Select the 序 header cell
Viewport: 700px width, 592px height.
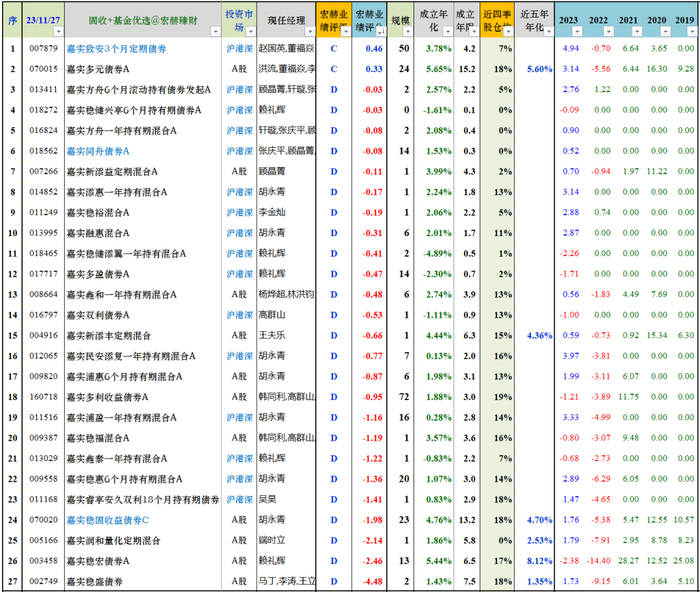pyautogui.click(x=12, y=20)
